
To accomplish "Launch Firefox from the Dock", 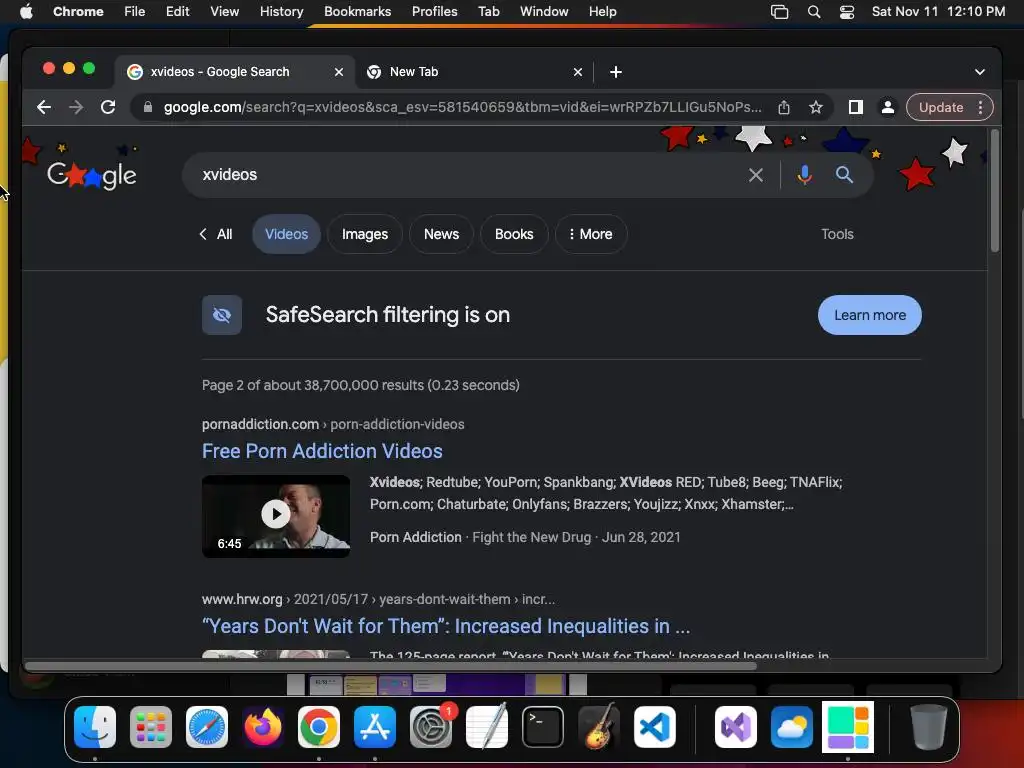I will (263, 727).
